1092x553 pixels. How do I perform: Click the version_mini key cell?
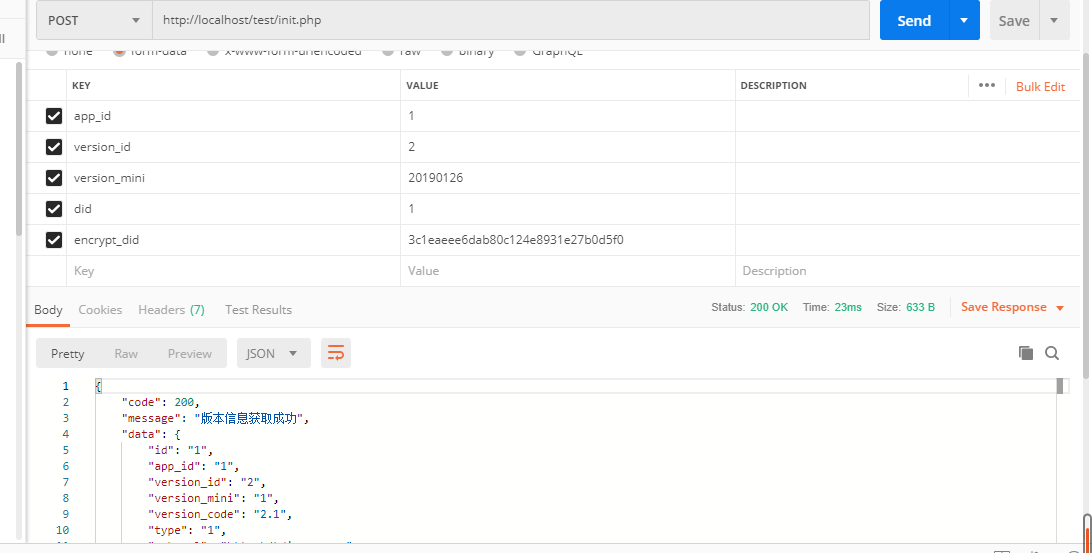[x=233, y=178]
